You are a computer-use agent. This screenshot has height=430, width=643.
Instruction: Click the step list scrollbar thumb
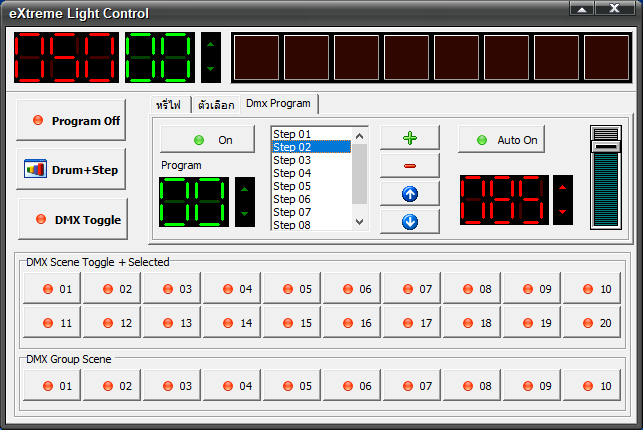[x=360, y=174]
